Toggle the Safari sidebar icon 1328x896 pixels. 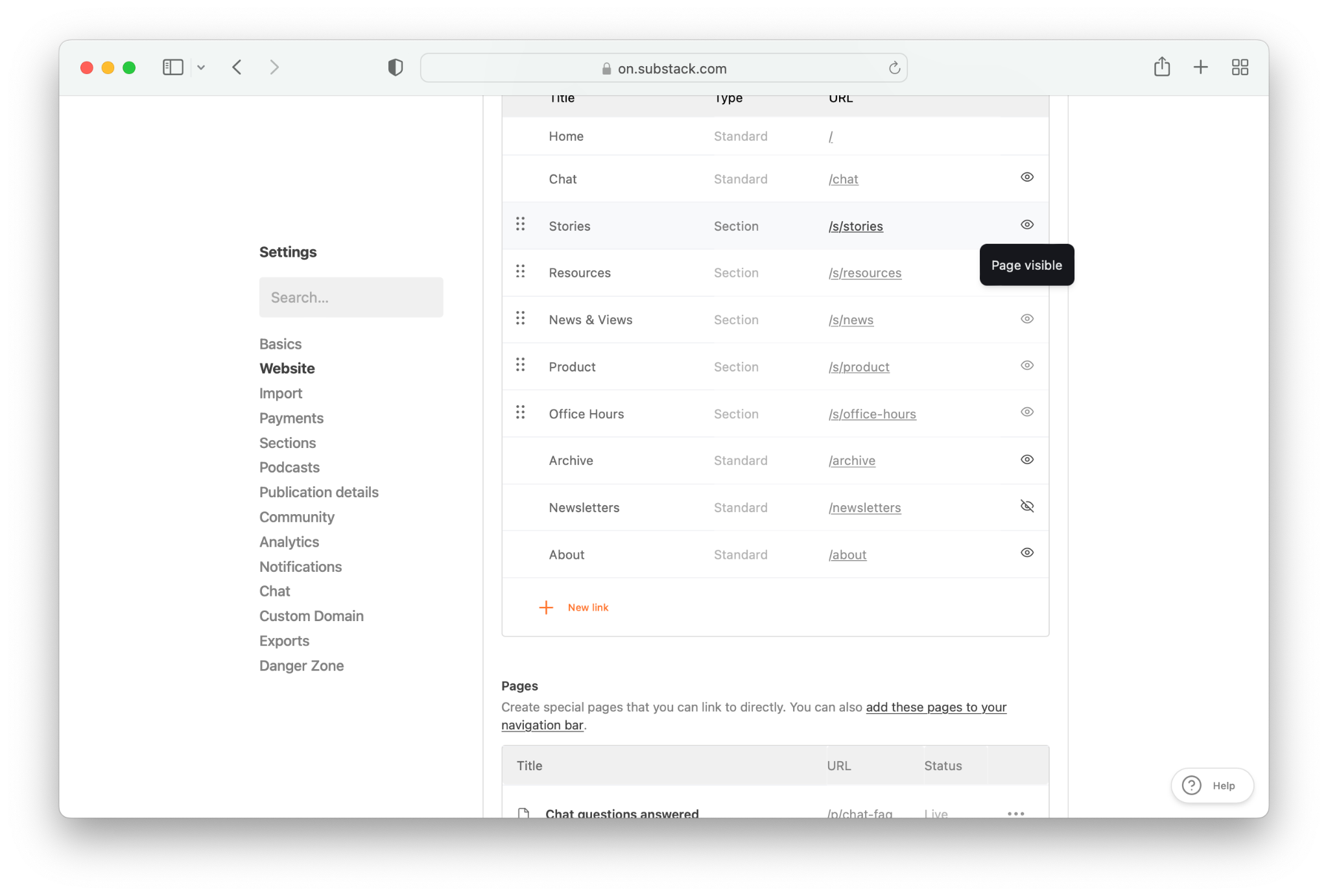172,67
